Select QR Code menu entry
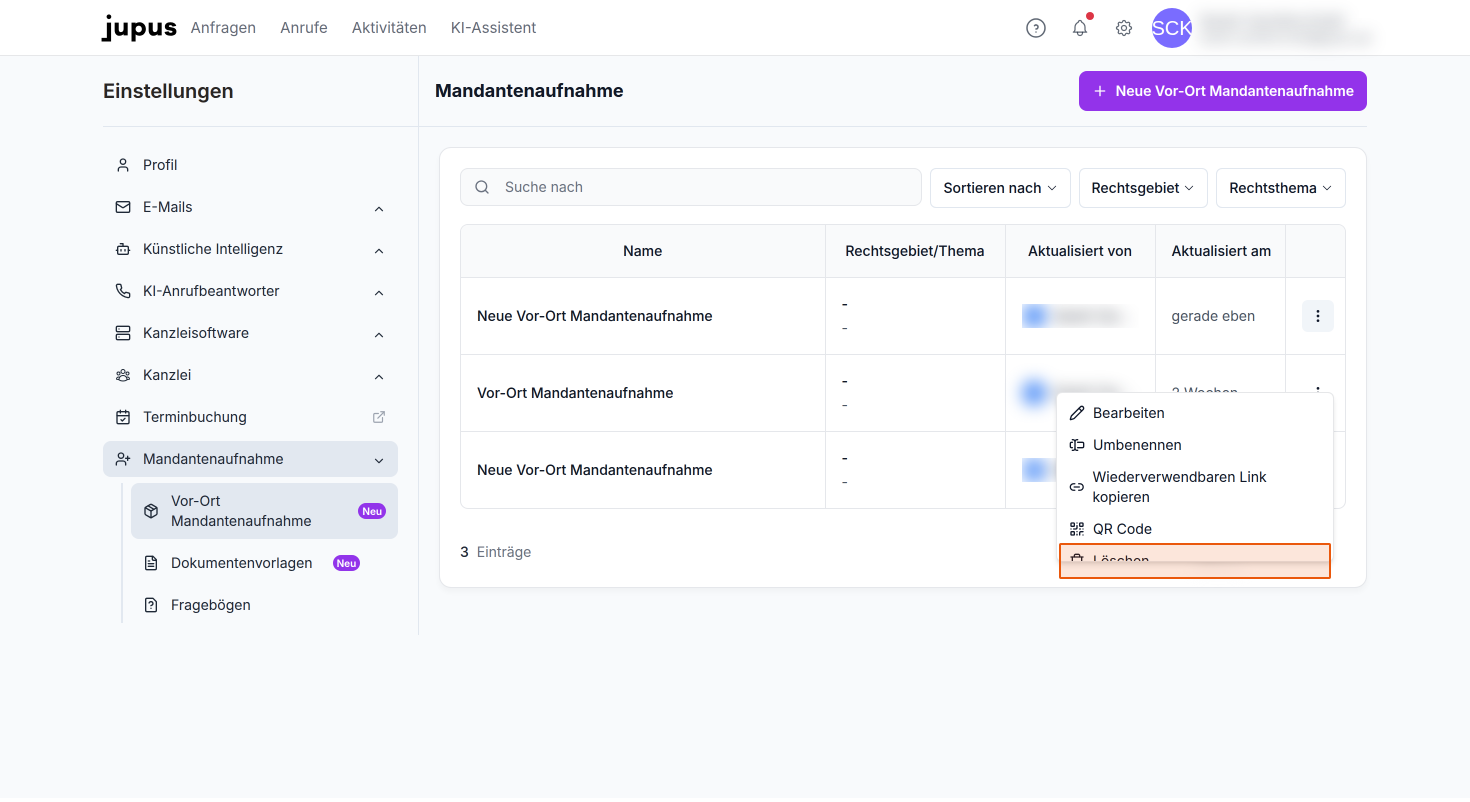1470x802 pixels. (1195, 529)
